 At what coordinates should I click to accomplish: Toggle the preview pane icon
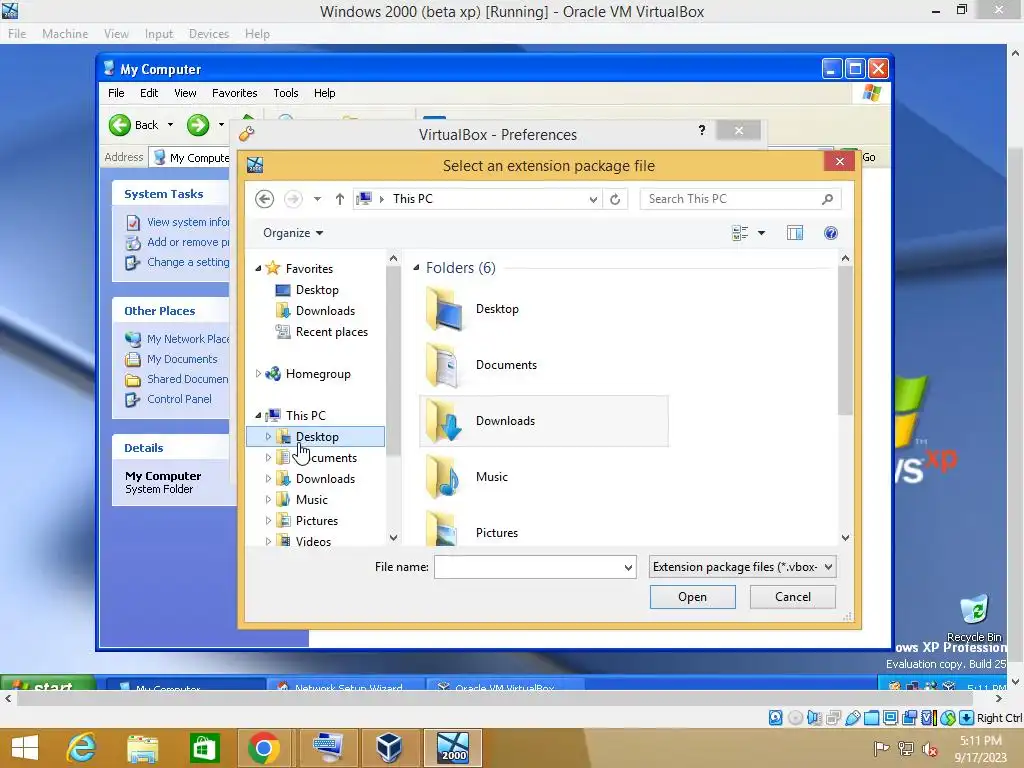pyautogui.click(x=795, y=233)
